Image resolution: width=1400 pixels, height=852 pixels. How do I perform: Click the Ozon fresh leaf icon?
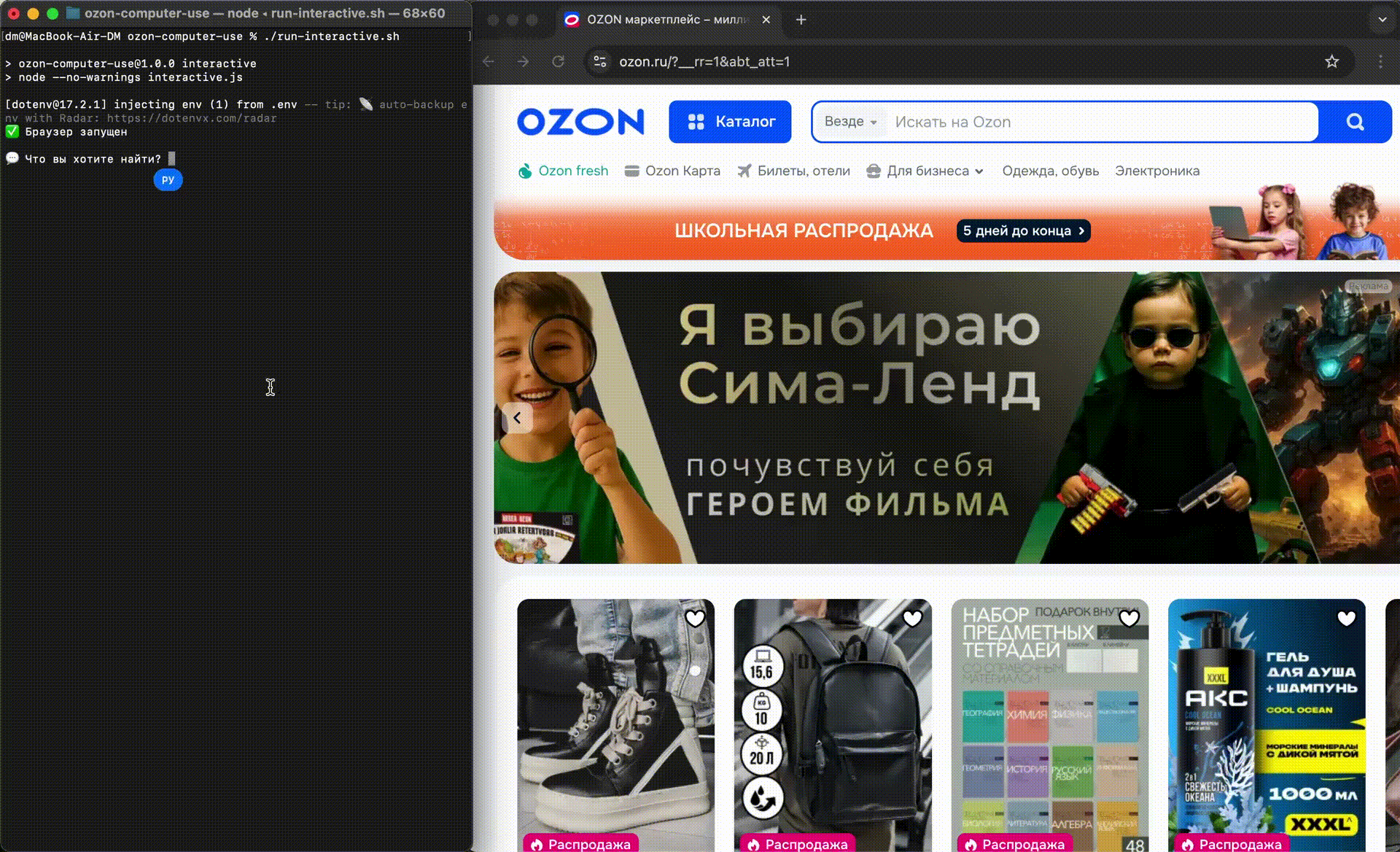point(526,171)
